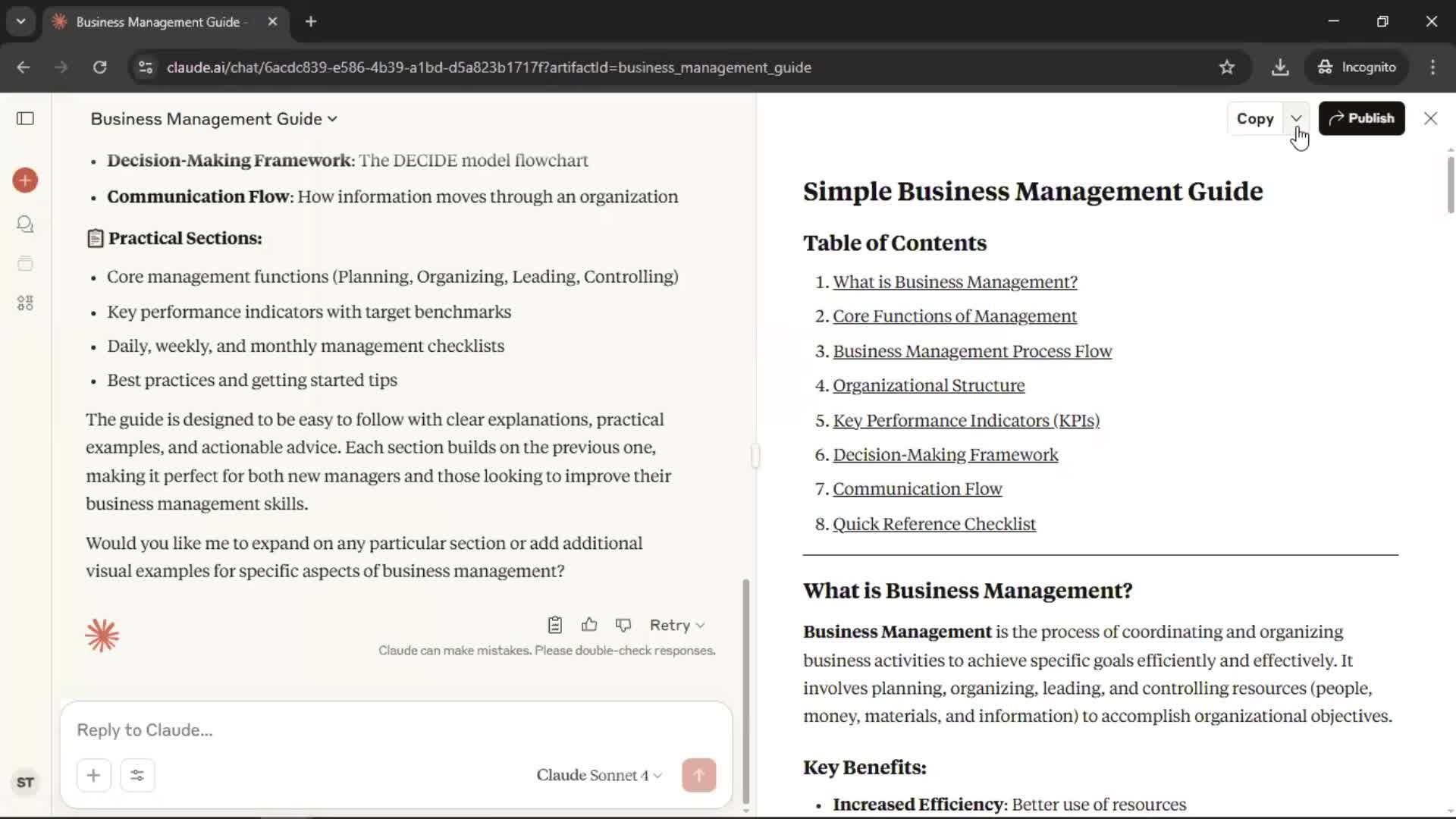Open a new browser tab
The width and height of the screenshot is (1456, 819).
point(311,22)
